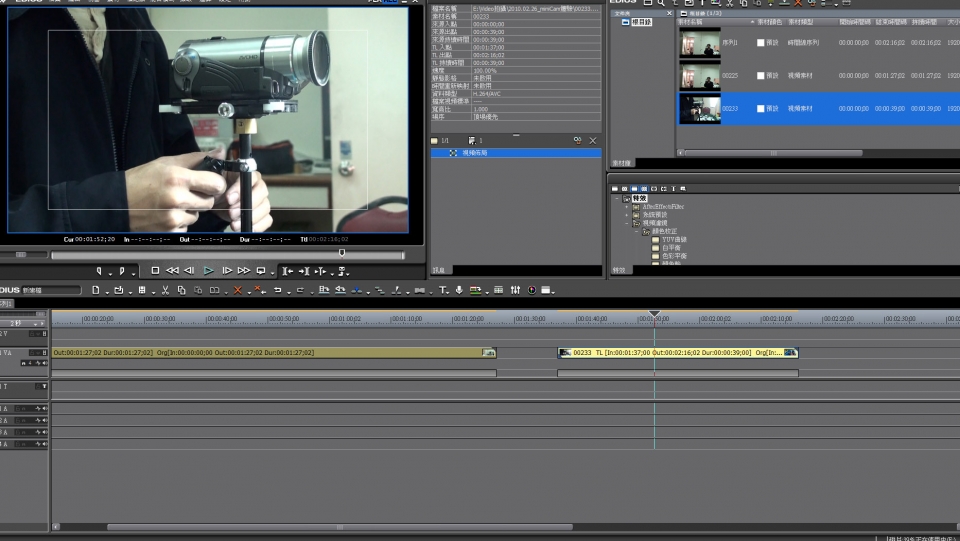The height and width of the screenshot is (541, 960).
Task: Click the Undo arrow icon in timeline toolbar
Action: [x=277, y=290]
